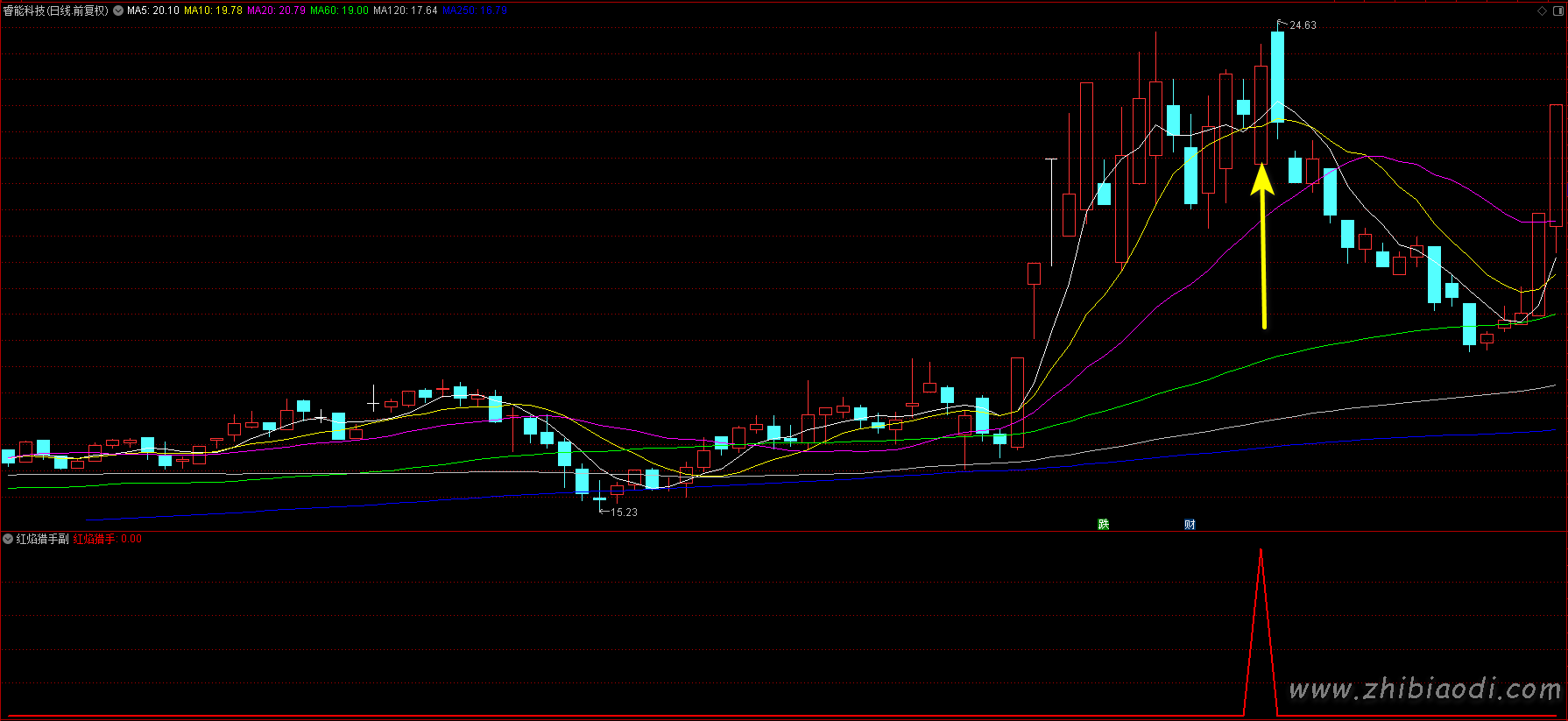Click the red signal spike peak
1568x721 pixels.
pyautogui.click(x=1261, y=552)
